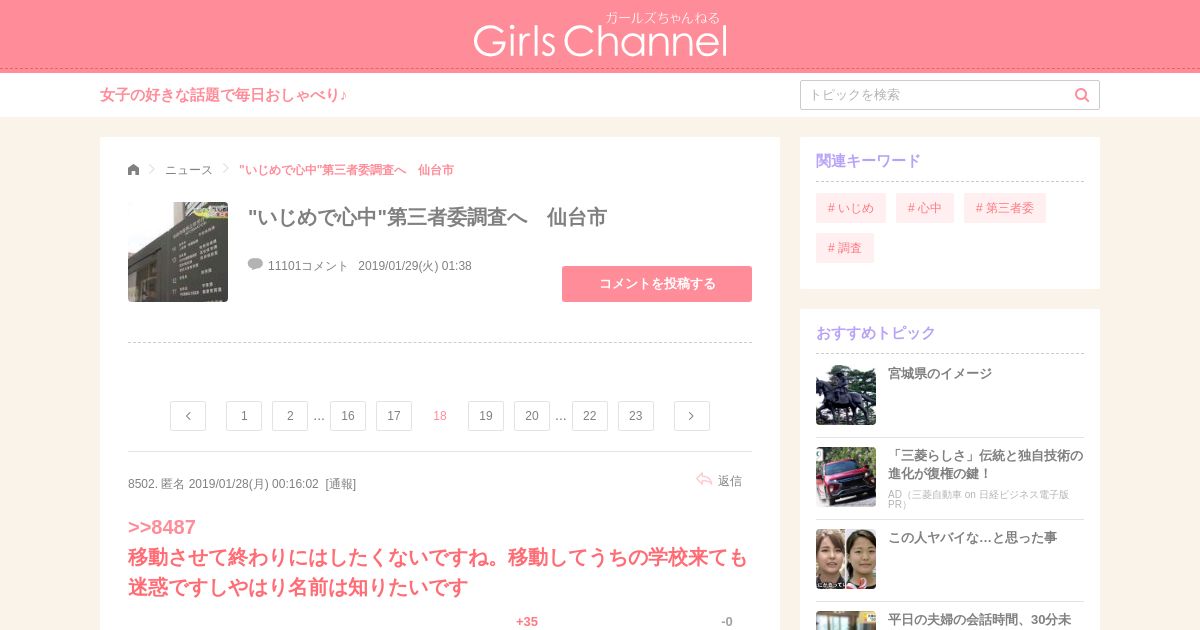Go to page 19
The height and width of the screenshot is (630, 1200).
[x=486, y=416]
